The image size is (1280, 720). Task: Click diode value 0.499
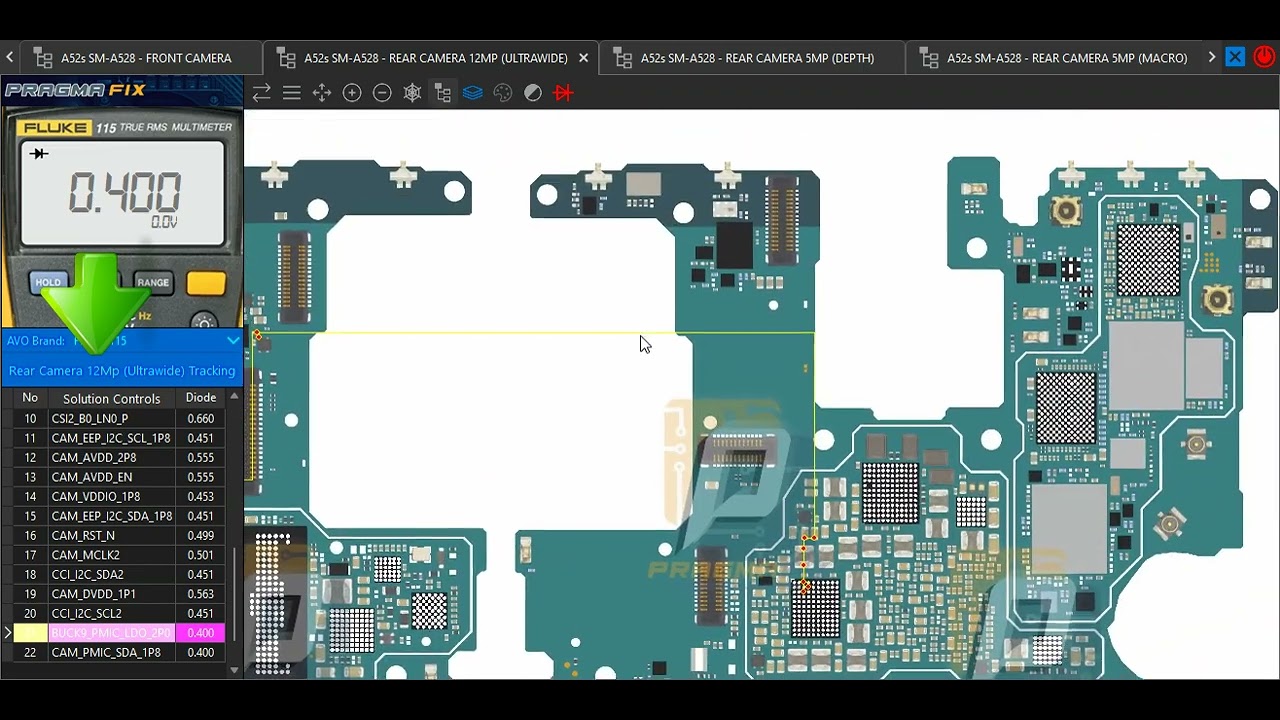[200, 536]
